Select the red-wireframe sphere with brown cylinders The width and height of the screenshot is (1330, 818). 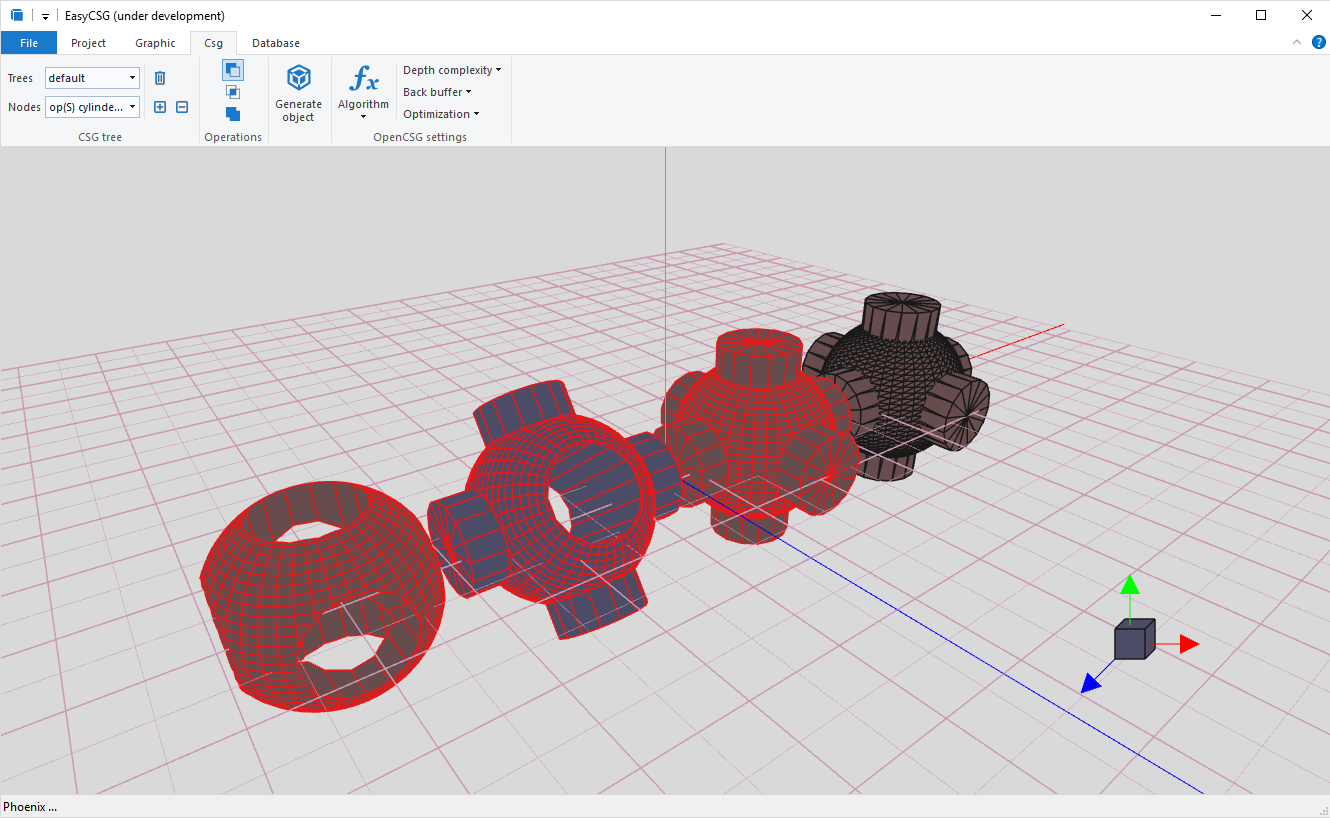coord(760,435)
